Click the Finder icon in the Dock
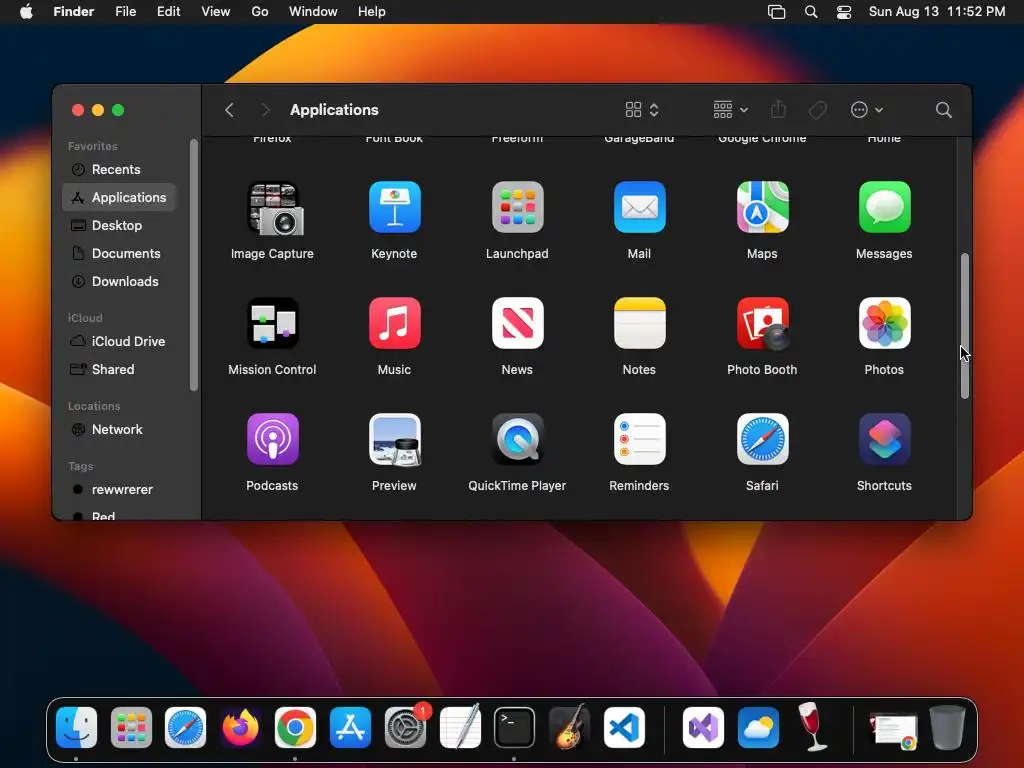 pos(76,727)
